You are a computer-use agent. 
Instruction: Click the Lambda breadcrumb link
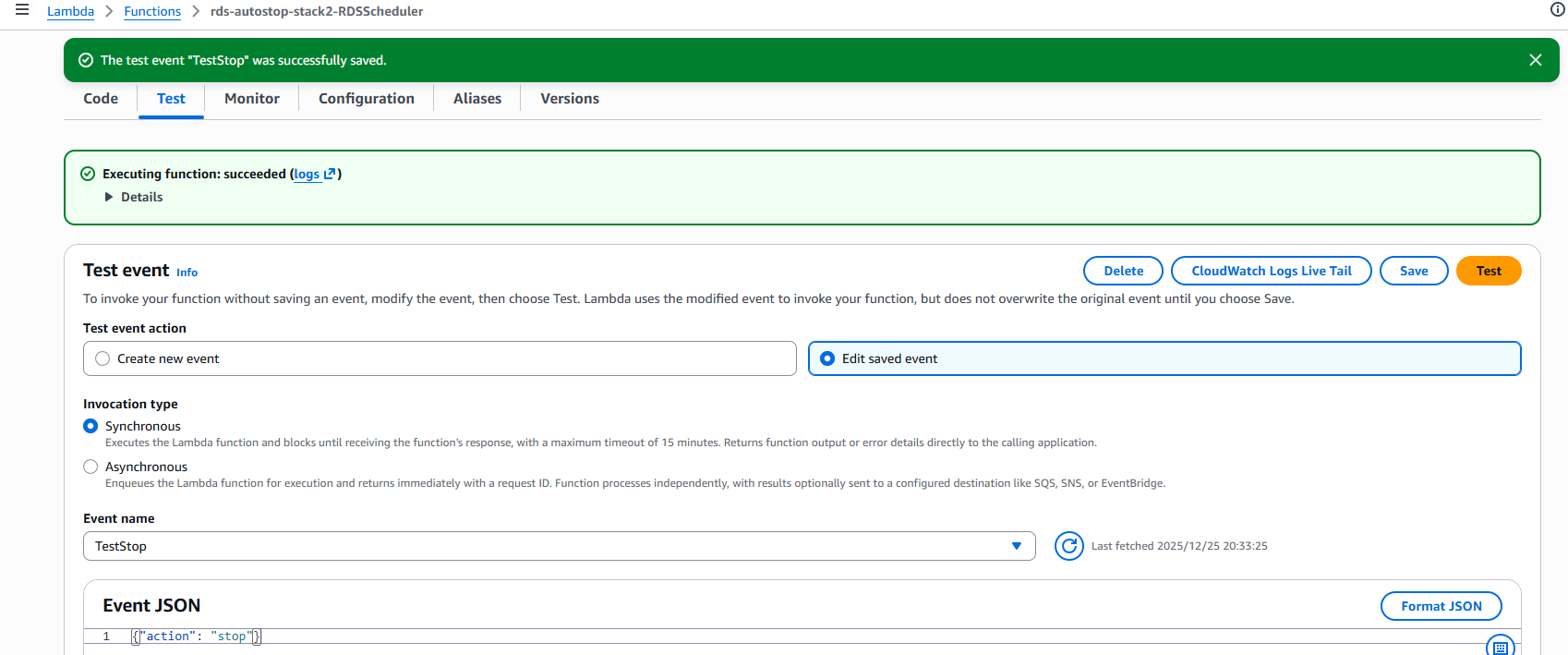[70, 11]
